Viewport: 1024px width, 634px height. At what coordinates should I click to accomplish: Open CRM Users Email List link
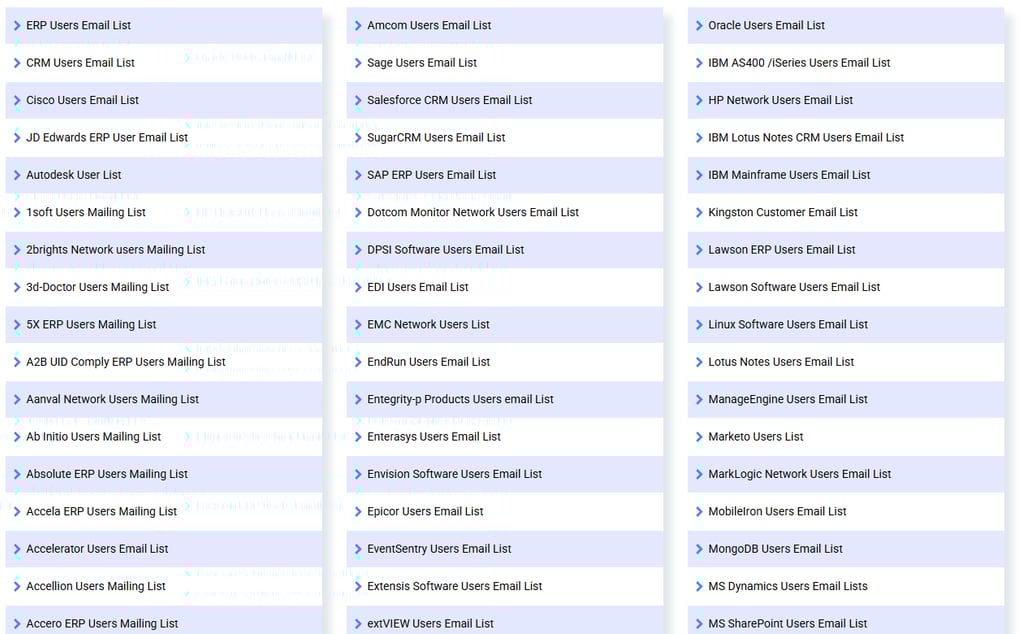pyautogui.click(x=80, y=63)
